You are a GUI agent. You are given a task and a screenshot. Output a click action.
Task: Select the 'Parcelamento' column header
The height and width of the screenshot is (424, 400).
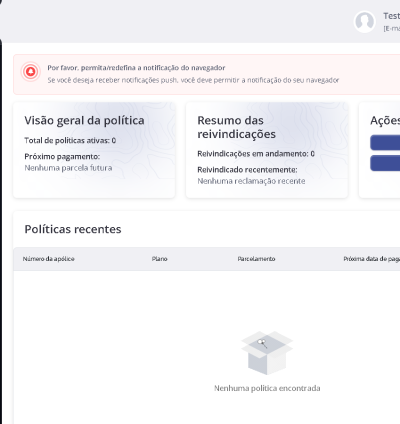click(256, 259)
